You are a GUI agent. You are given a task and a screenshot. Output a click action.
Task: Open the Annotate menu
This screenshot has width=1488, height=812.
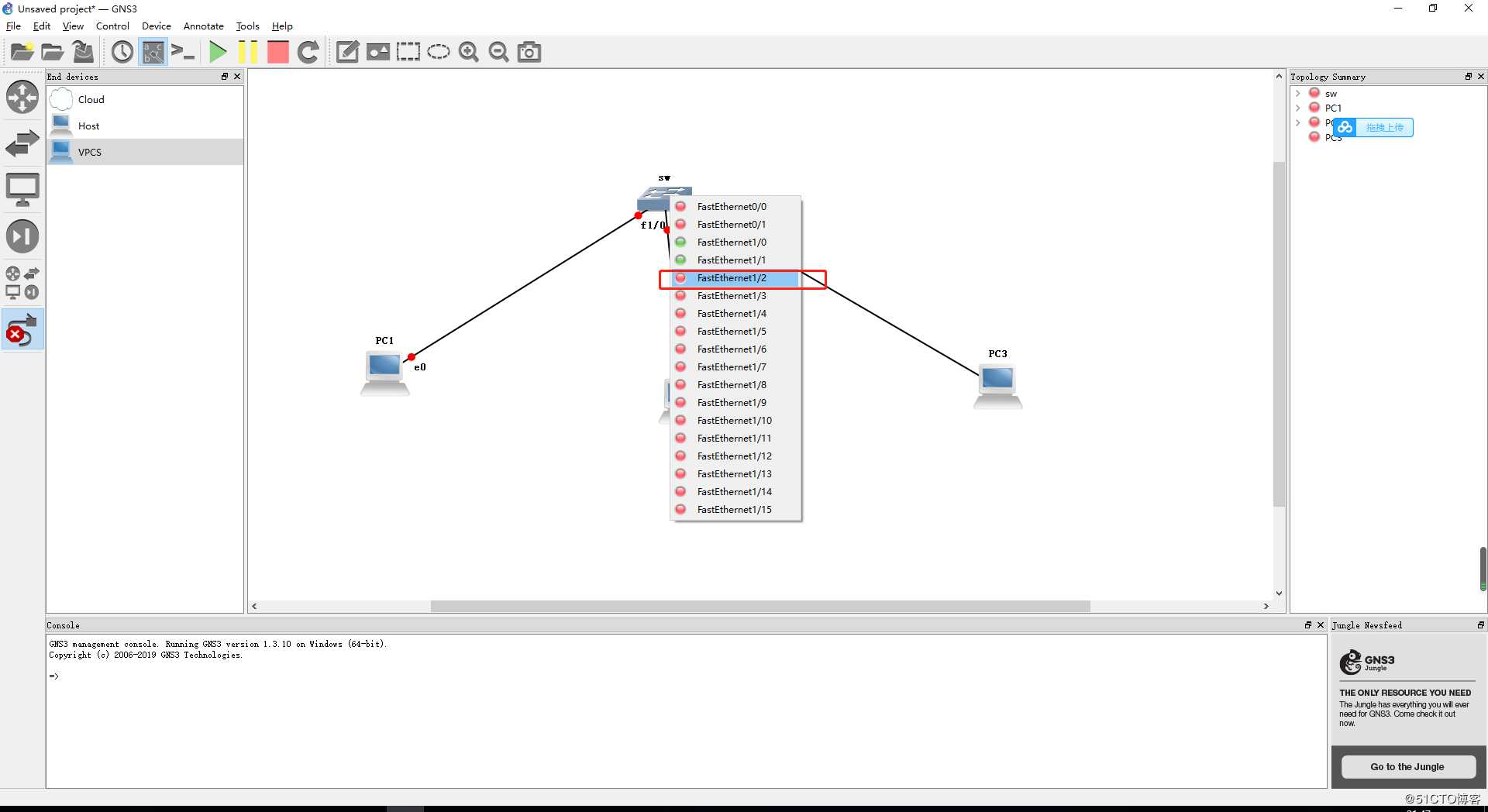click(203, 26)
